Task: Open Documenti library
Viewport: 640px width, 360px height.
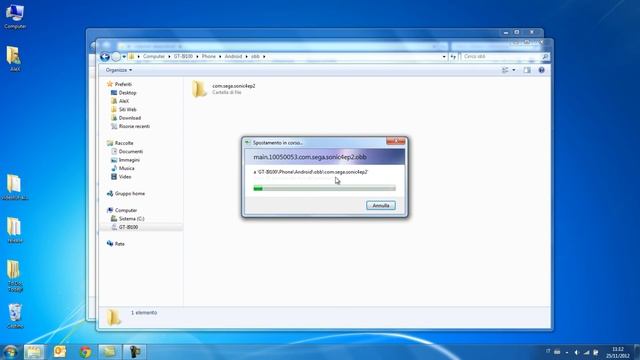Action: tap(131, 151)
